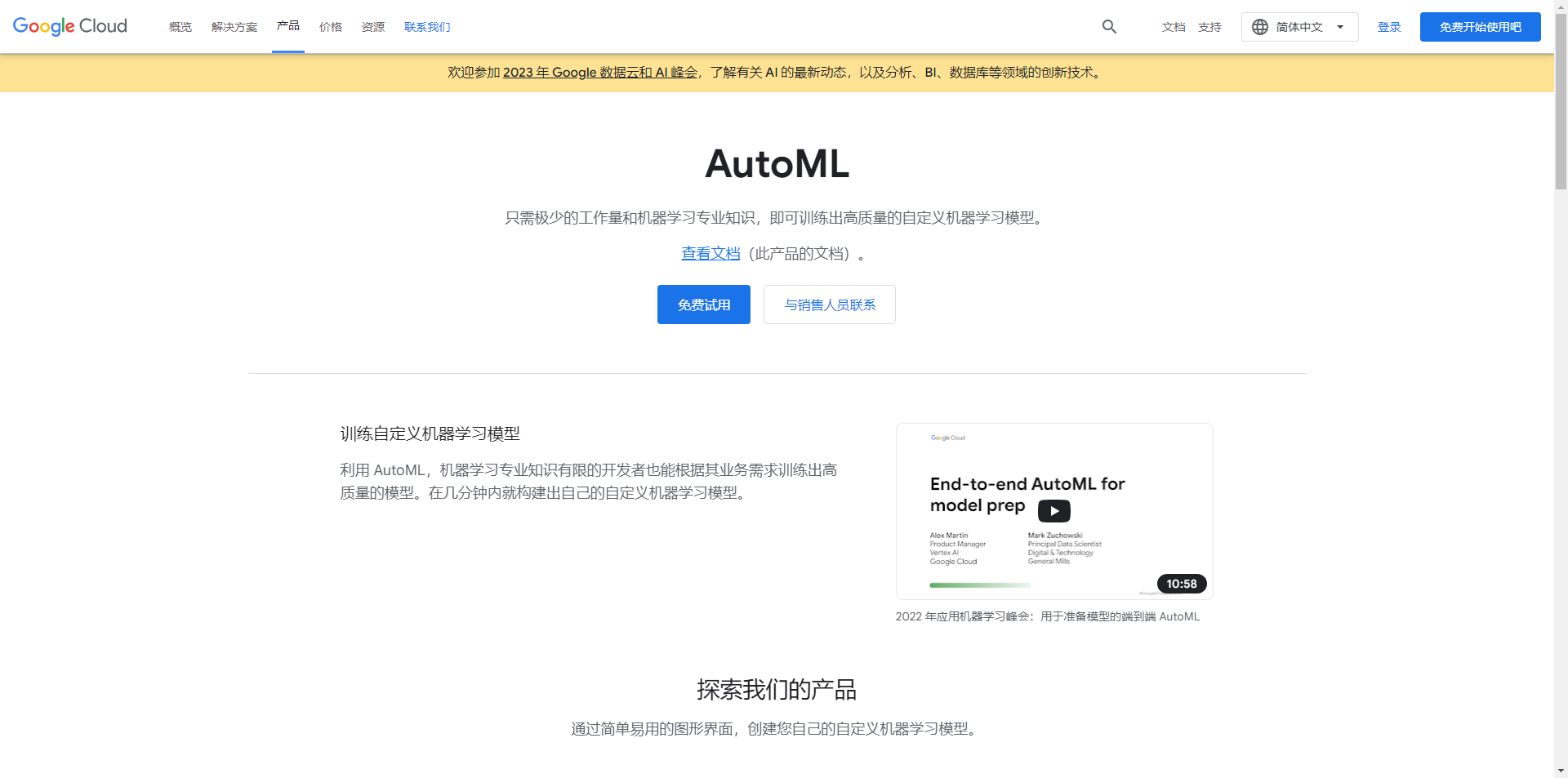Open the 价格 nav item

pos(331,27)
